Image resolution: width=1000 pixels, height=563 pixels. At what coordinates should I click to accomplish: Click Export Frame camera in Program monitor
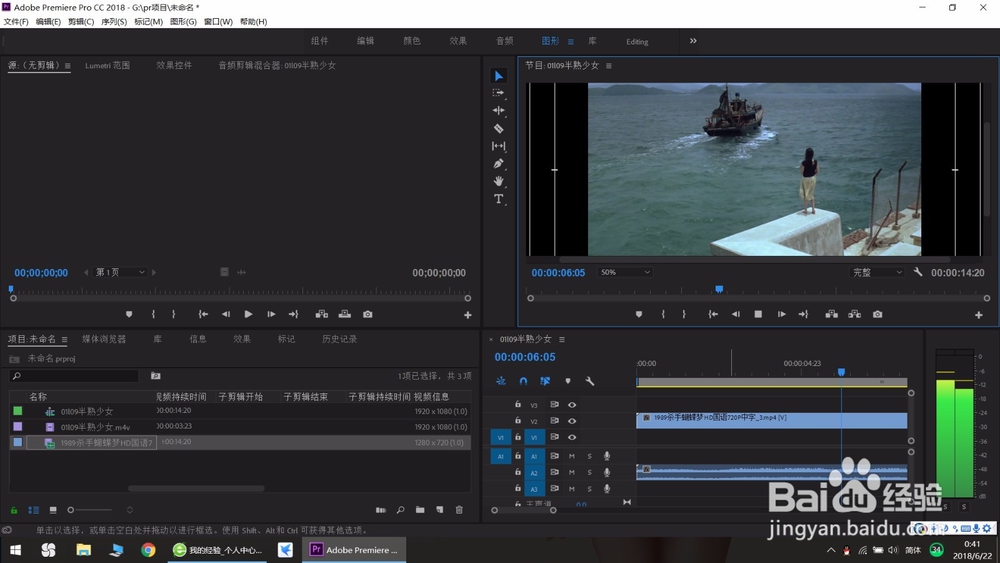(x=878, y=314)
